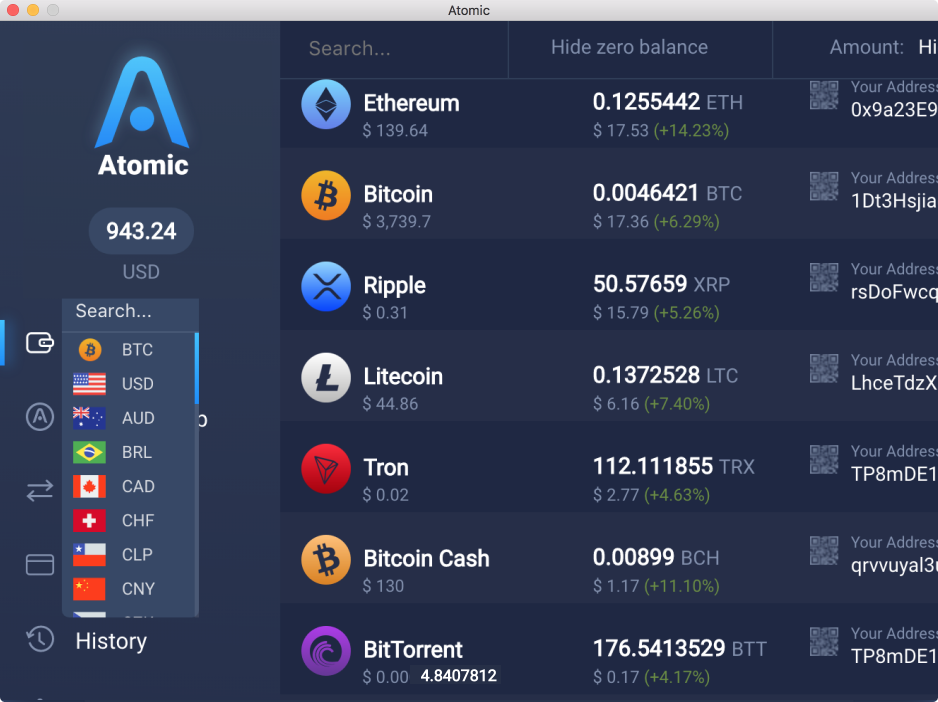This screenshot has width=938, height=702.
Task: Toggle Hide zero balance
Action: 629,47
